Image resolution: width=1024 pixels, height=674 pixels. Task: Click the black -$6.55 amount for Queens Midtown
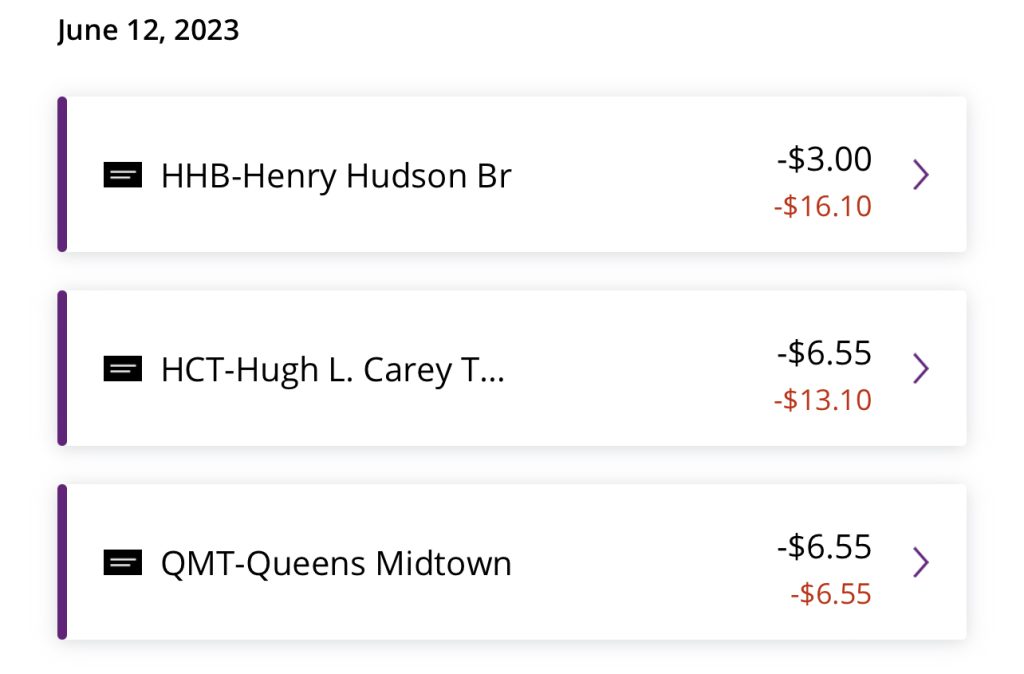tap(824, 546)
